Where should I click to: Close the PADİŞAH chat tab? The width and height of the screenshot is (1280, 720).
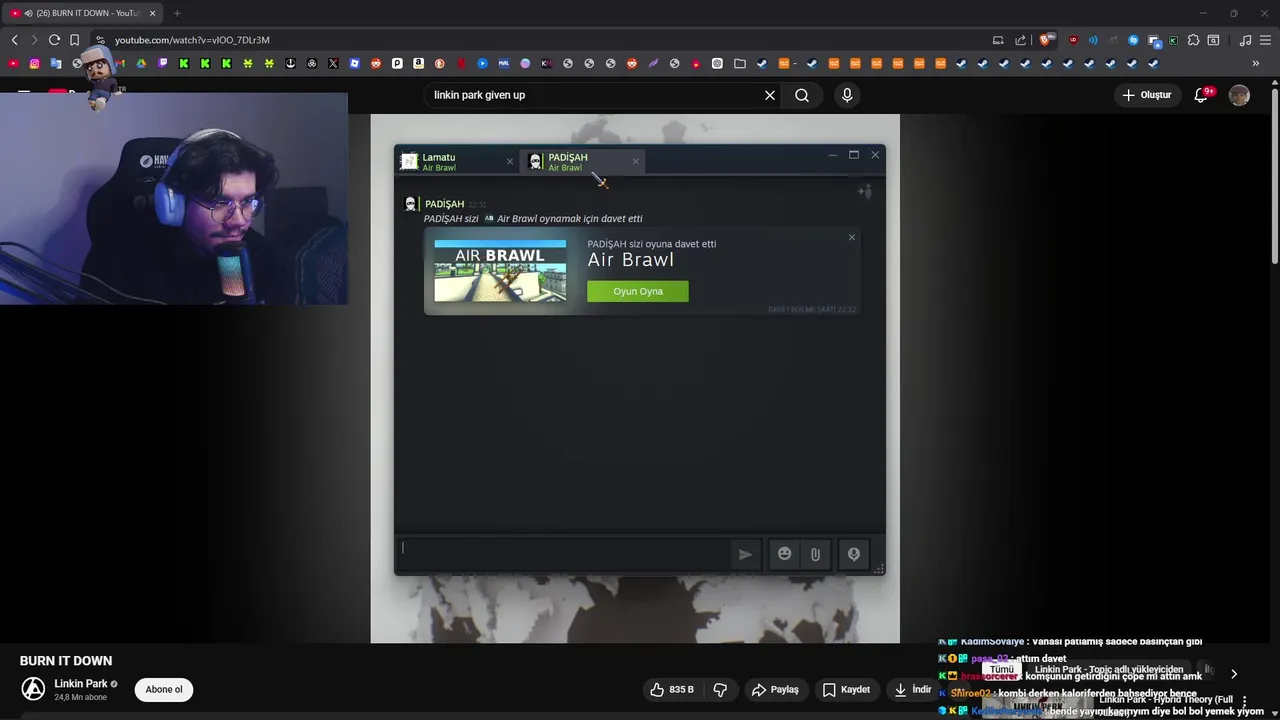635,161
